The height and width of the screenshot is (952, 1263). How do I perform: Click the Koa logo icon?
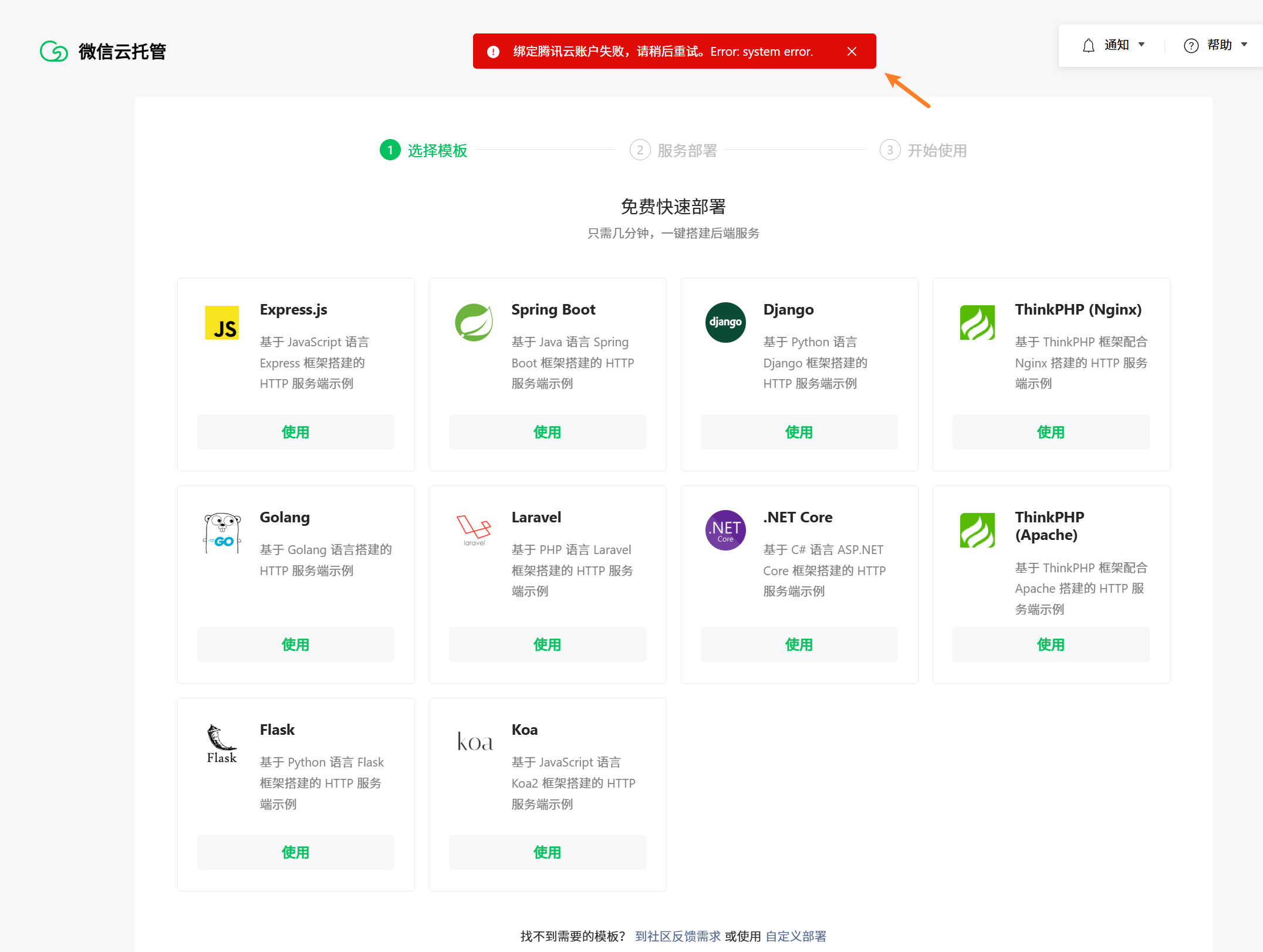pyautogui.click(x=475, y=742)
